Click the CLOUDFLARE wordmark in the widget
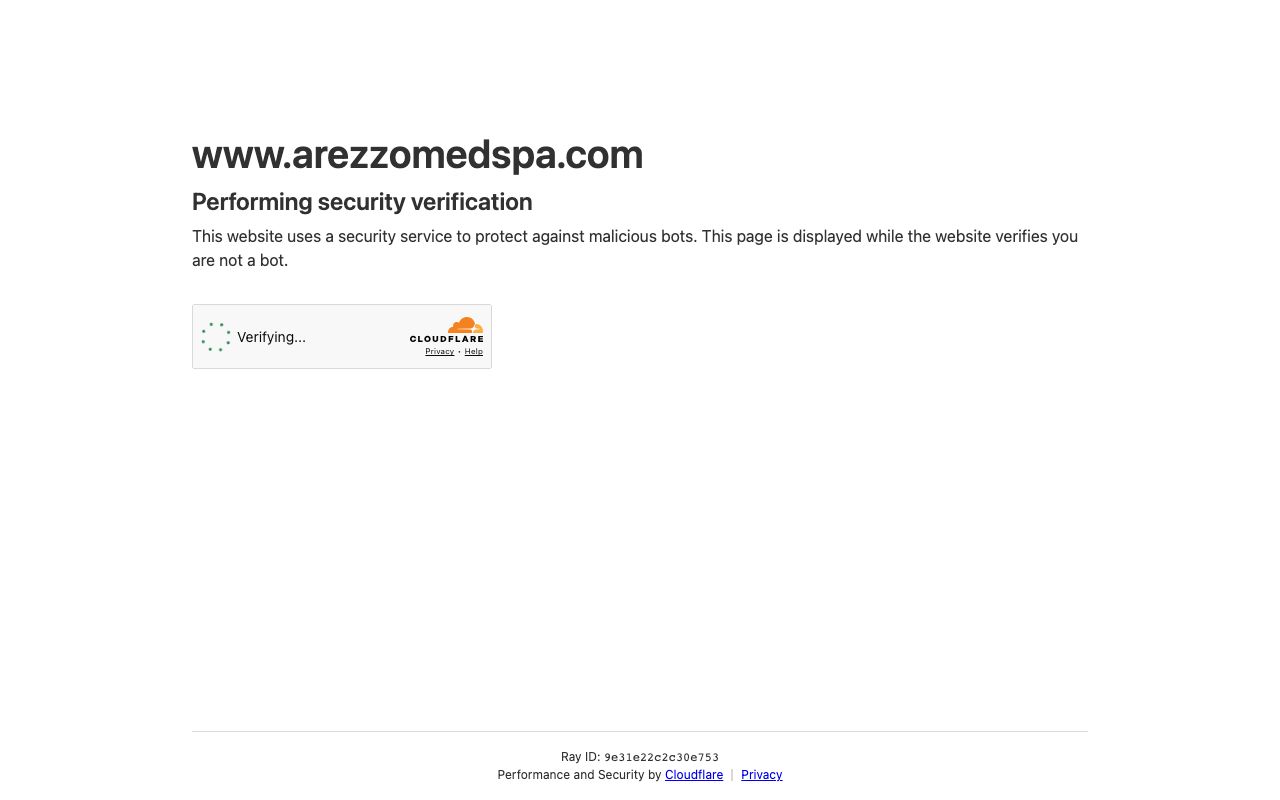This screenshot has height=800, width=1280. pyautogui.click(x=446, y=339)
